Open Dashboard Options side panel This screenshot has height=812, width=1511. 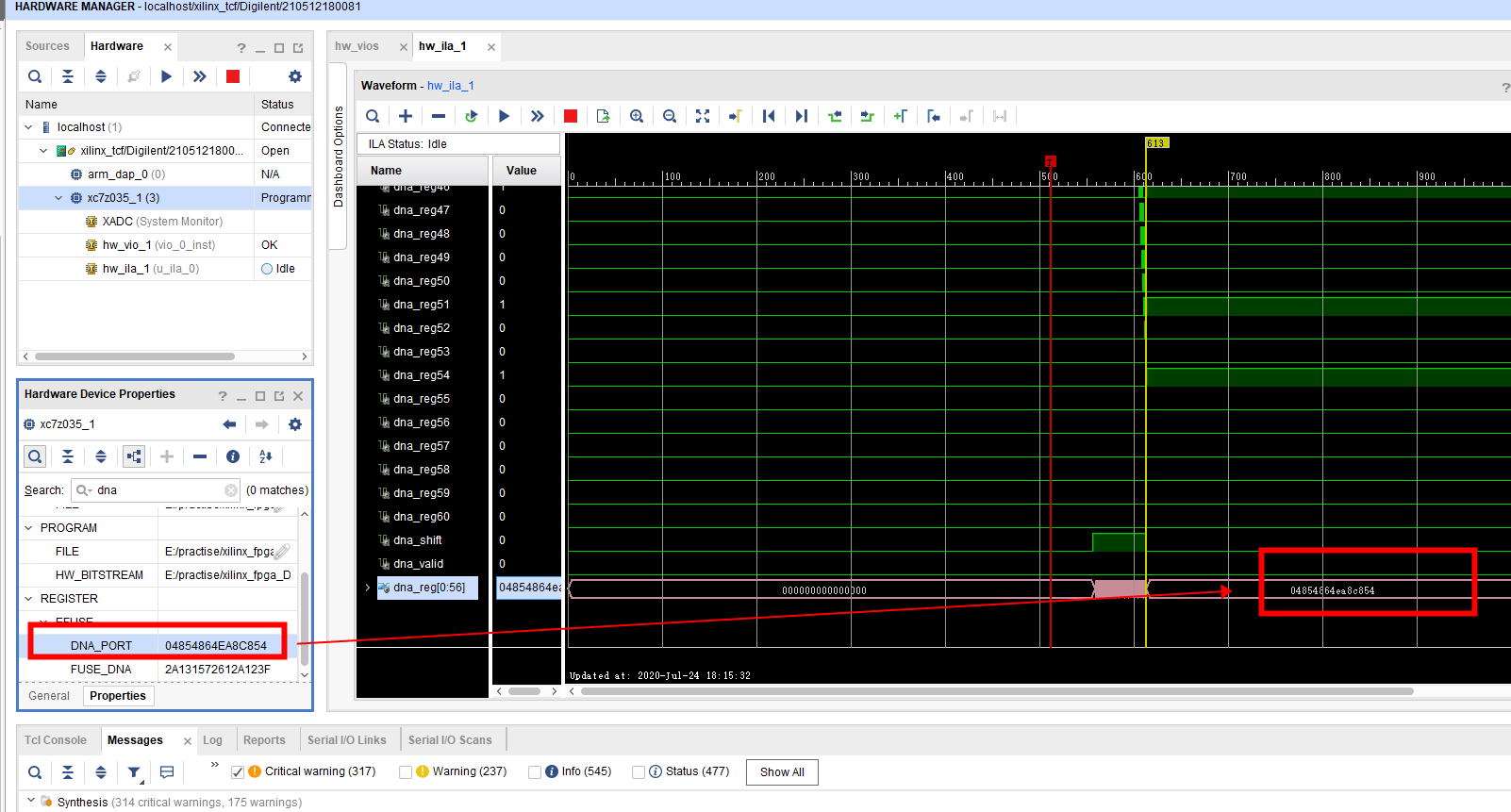pyautogui.click(x=339, y=157)
